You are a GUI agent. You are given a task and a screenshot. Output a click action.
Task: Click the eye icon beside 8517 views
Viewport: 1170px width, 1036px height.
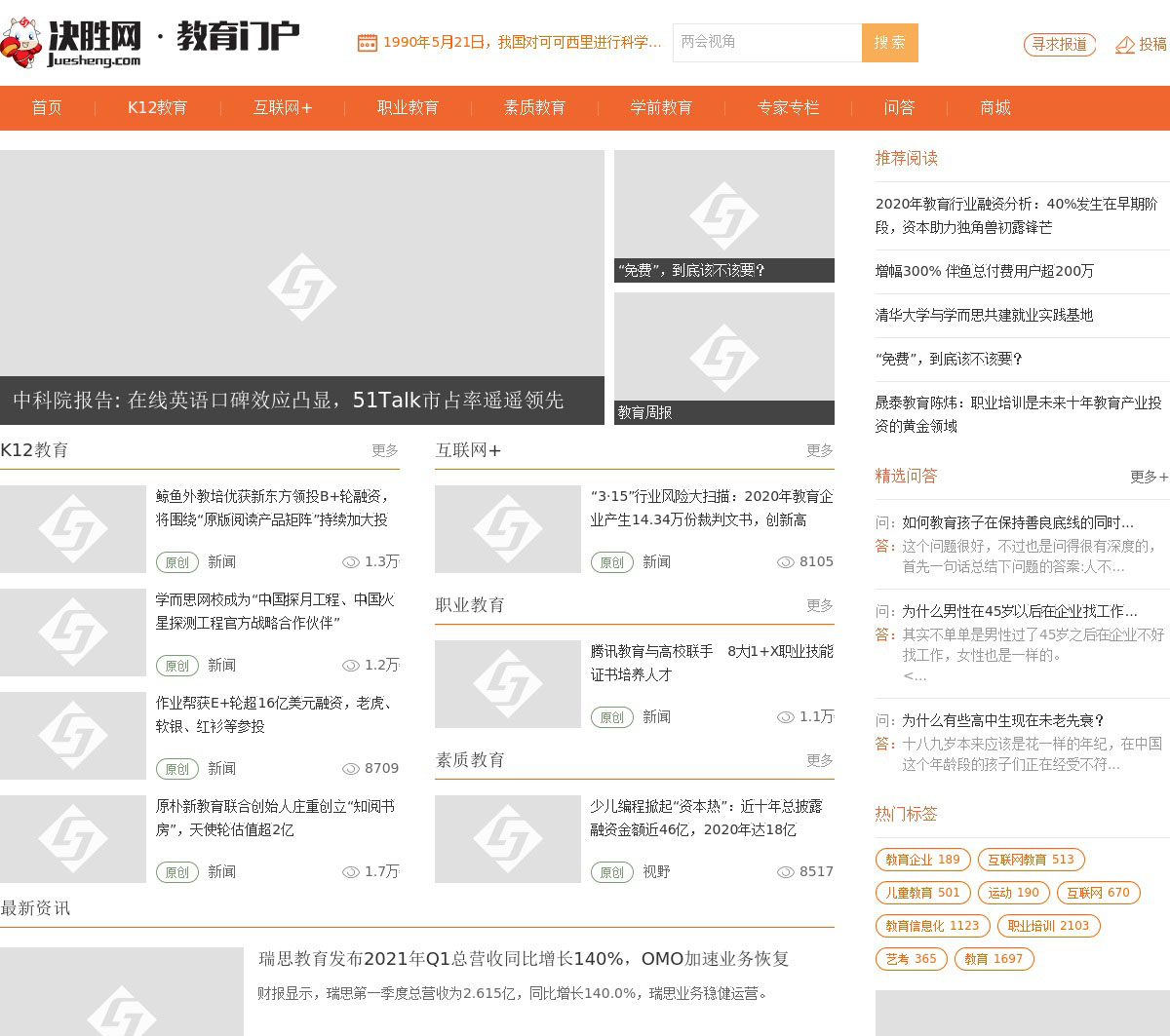(785, 872)
